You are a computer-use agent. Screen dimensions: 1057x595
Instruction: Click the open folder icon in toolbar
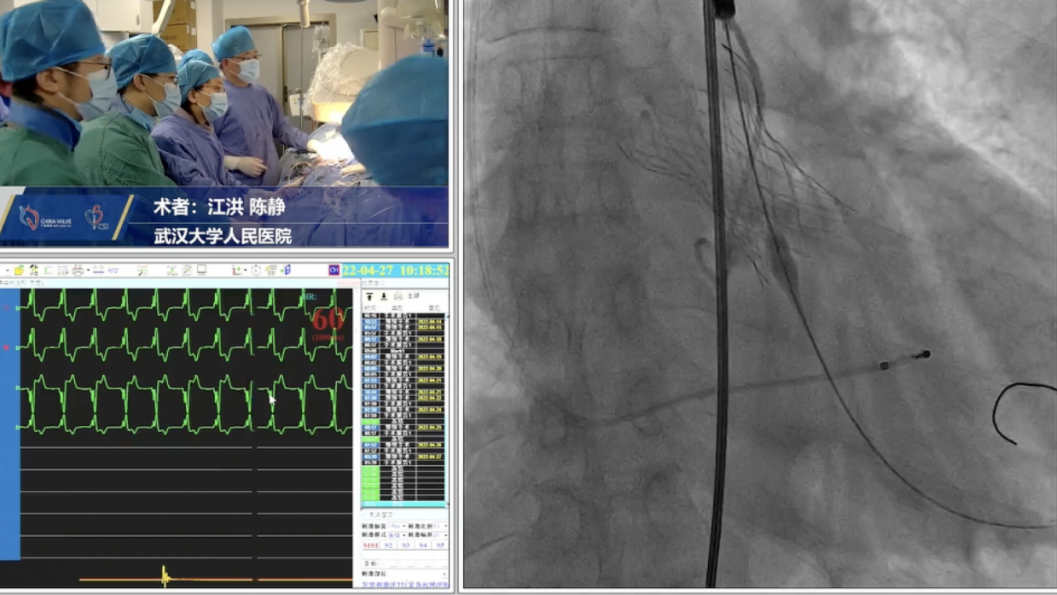click(19, 270)
